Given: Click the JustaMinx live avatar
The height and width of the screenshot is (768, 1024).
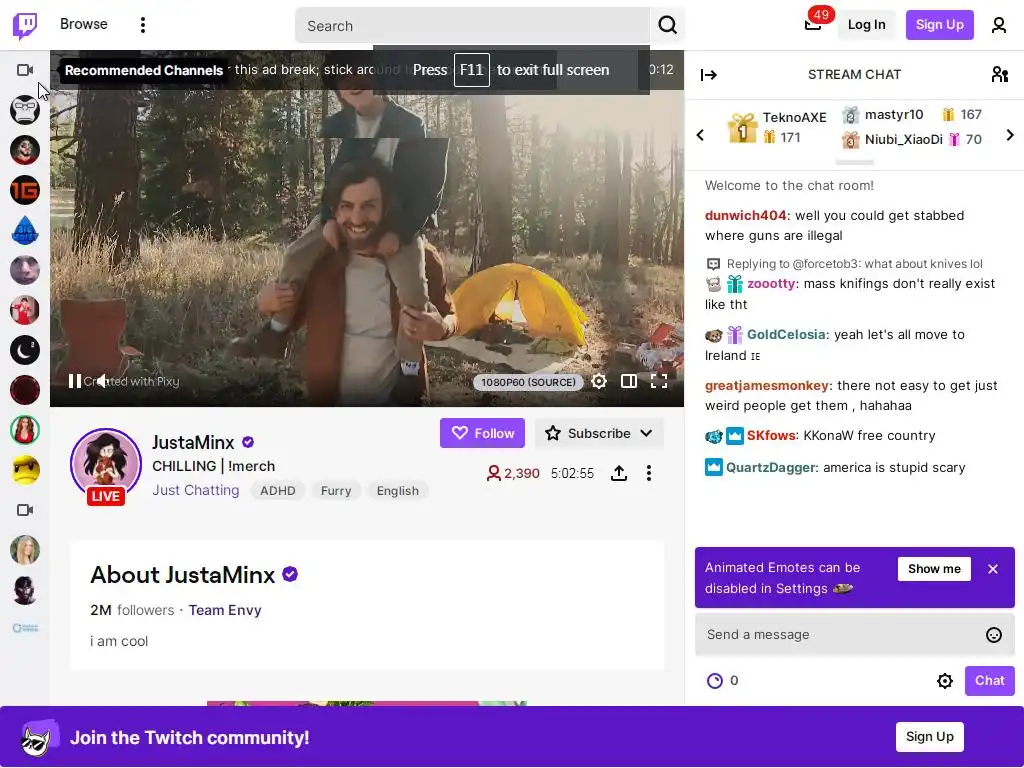Looking at the screenshot, I should (106, 465).
